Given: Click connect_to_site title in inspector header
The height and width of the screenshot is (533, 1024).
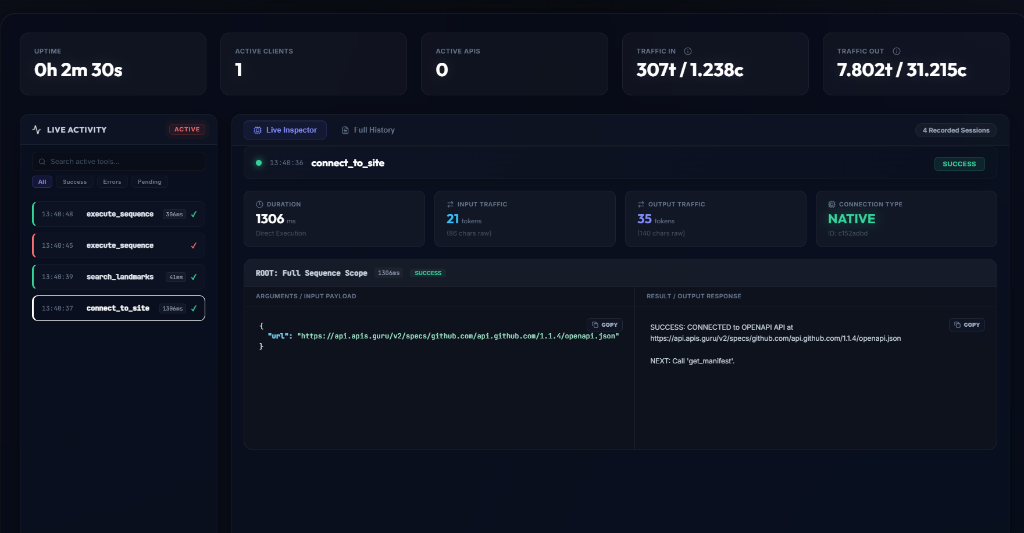Looking at the screenshot, I should pos(347,163).
